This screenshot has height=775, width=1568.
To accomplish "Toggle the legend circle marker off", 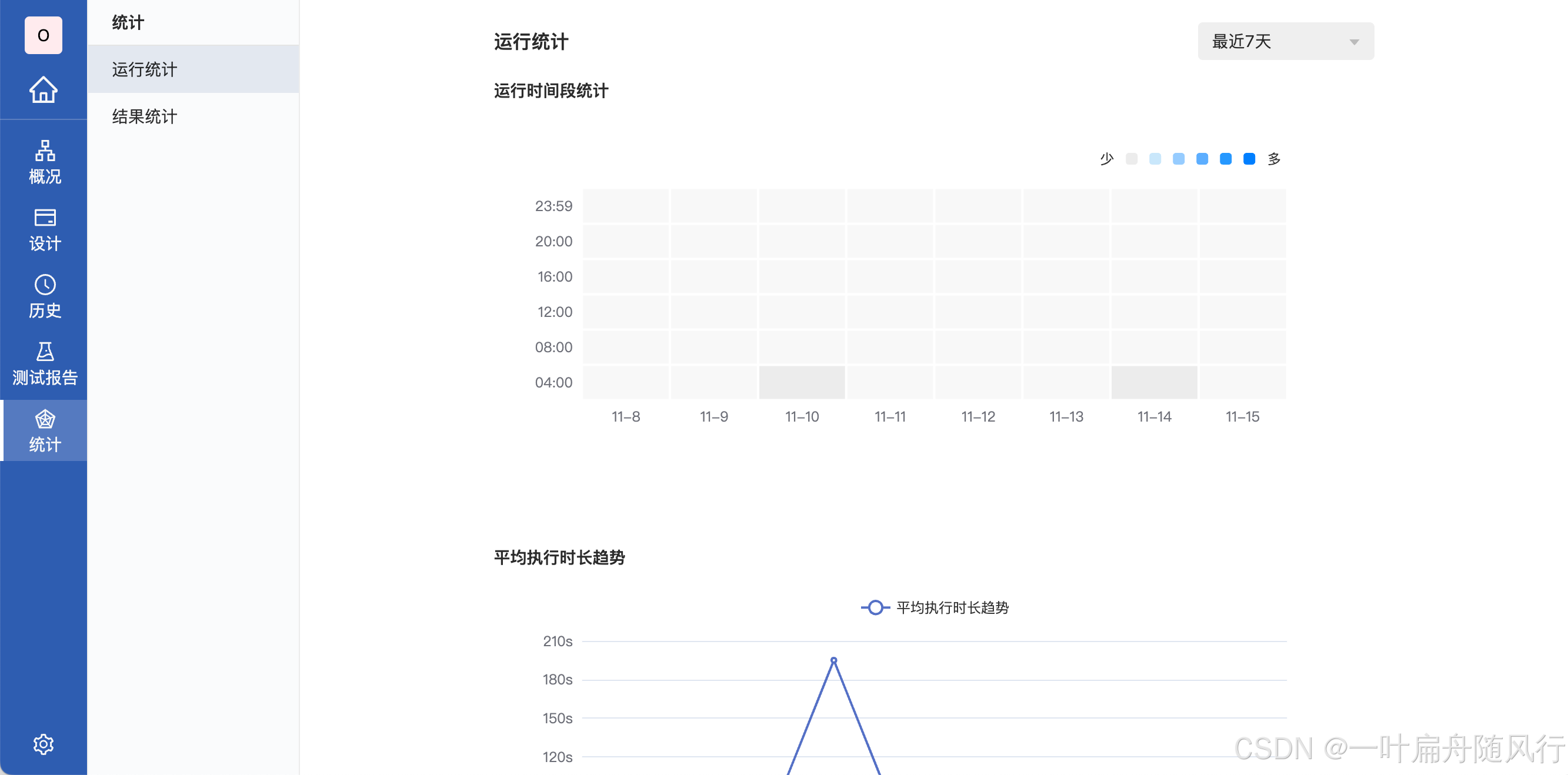I will click(876, 606).
